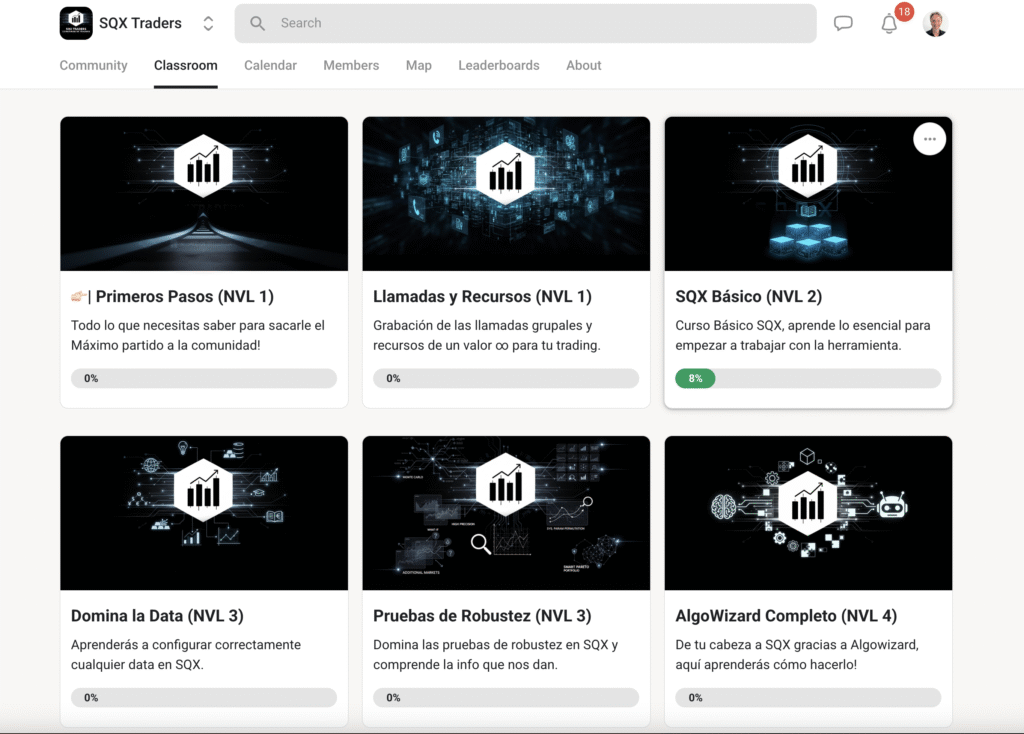Switch to the Community tab

(x=93, y=65)
